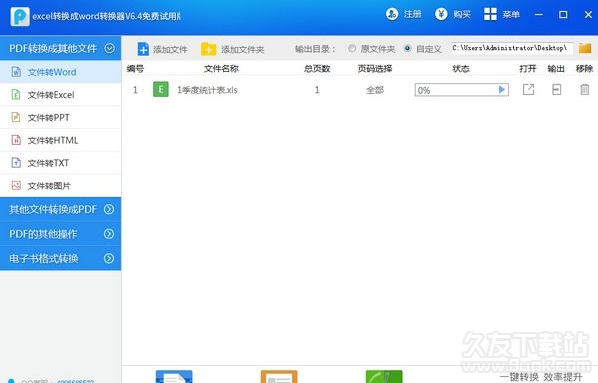
Task: Click the orange document icon at bottom
Action: pyautogui.click(x=279, y=377)
